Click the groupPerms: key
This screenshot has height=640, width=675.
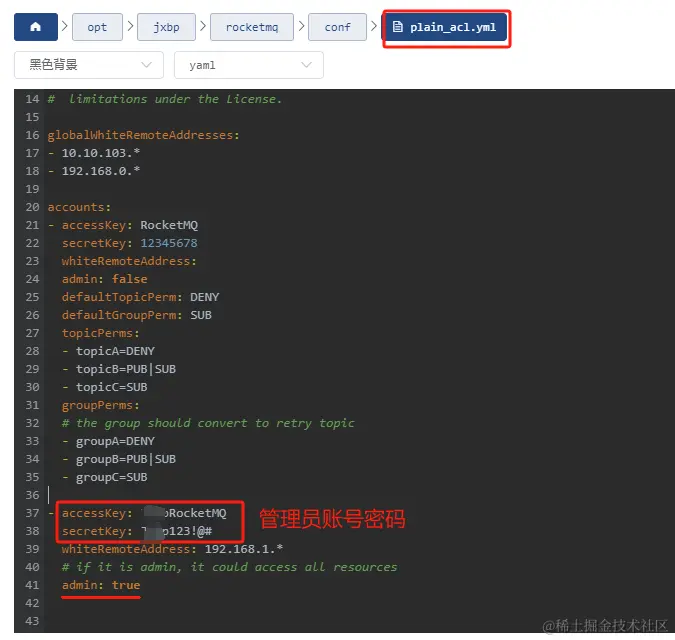(101, 405)
